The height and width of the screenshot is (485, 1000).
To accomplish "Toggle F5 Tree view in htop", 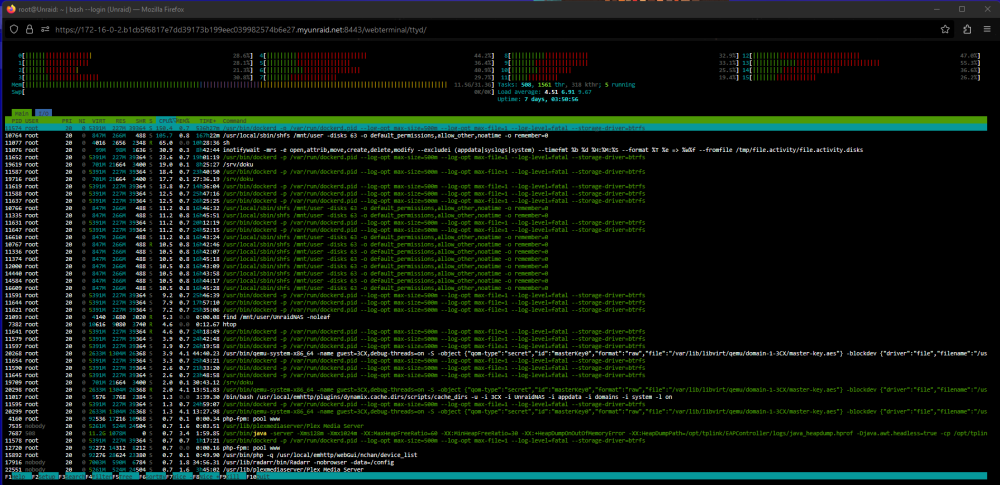I will (125, 476).
